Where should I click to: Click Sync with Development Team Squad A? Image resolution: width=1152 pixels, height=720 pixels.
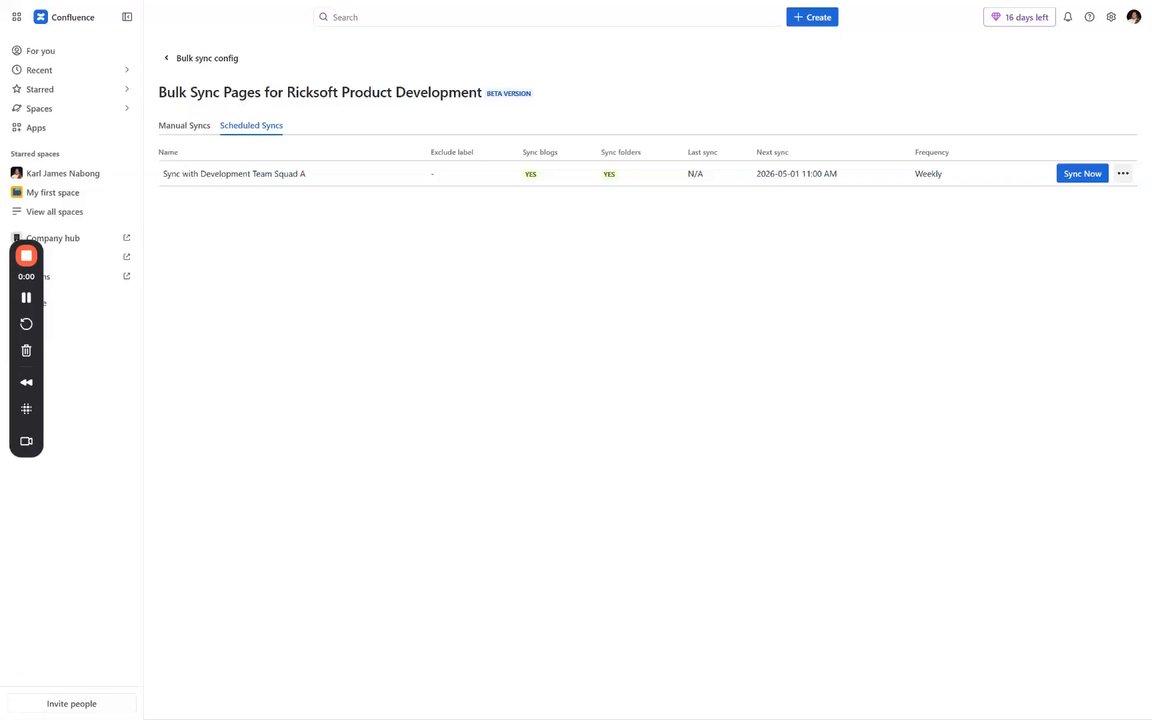point(234,174)
